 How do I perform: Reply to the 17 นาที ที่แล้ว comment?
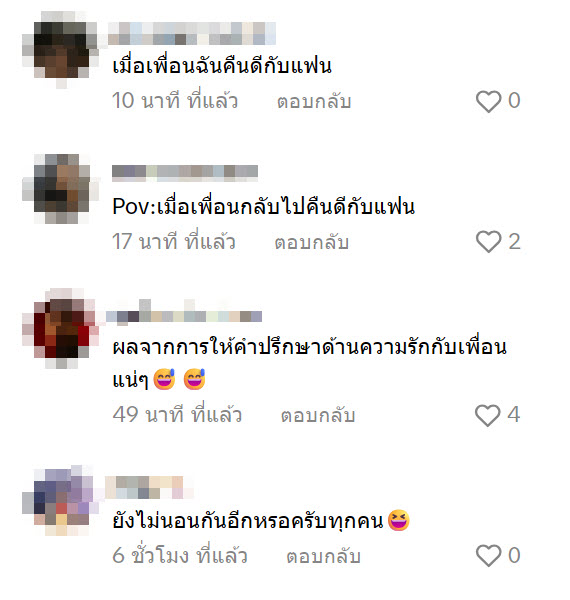(311, 243)
